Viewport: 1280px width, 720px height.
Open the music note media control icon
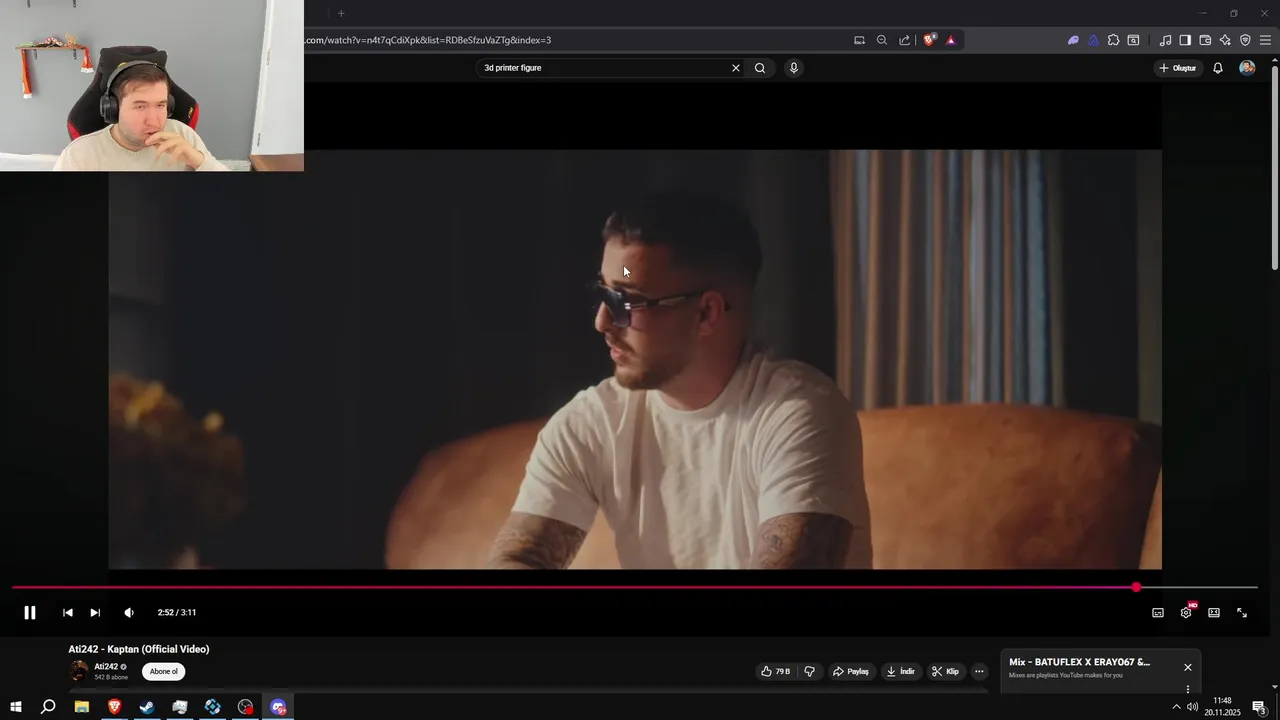pyautogui.click(x=1165, y=40)
